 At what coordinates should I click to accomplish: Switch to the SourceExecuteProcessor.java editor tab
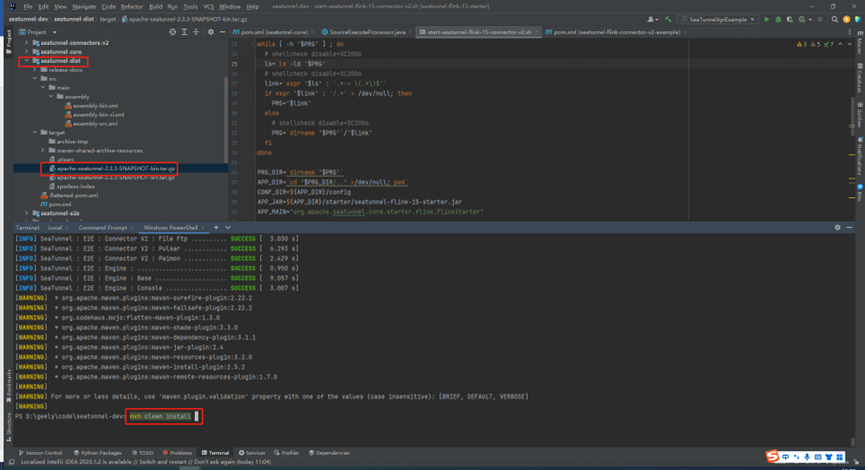pos(365,32)
